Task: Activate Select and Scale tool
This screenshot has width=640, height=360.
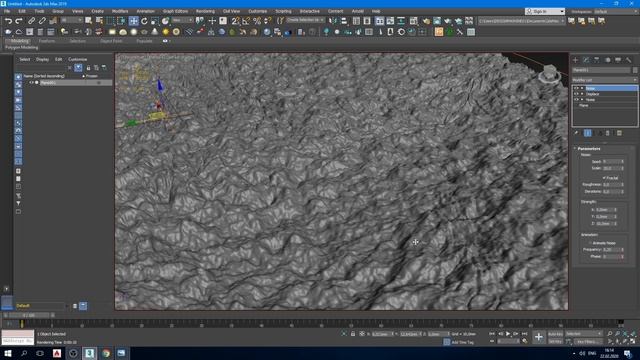Action: pyautogui.click(x=155, y=21)
